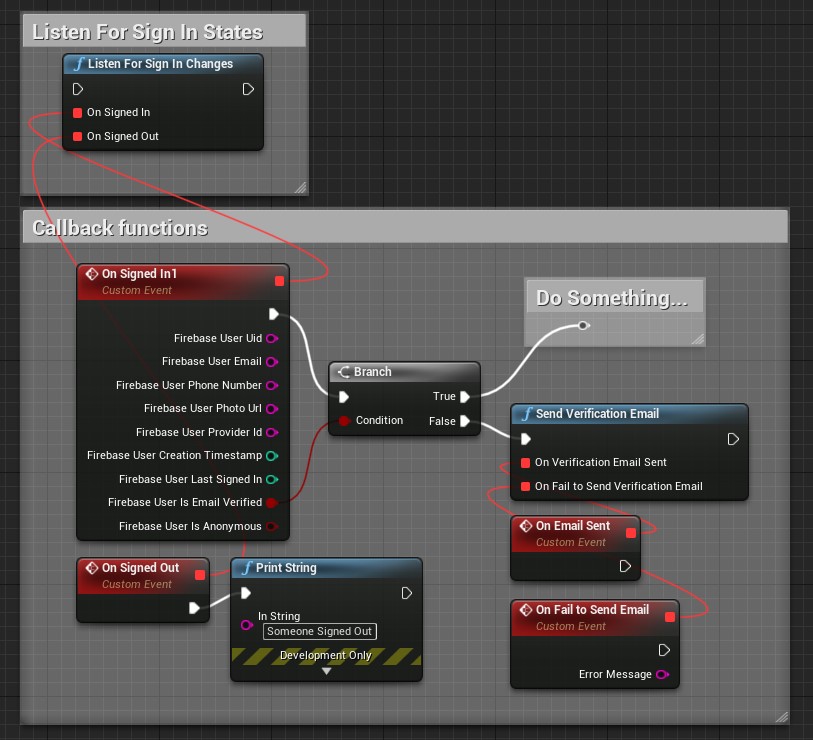Click the Firebase User Photo Url pin
The width and height of the screenshot is (813, 740).
(272, 409)
